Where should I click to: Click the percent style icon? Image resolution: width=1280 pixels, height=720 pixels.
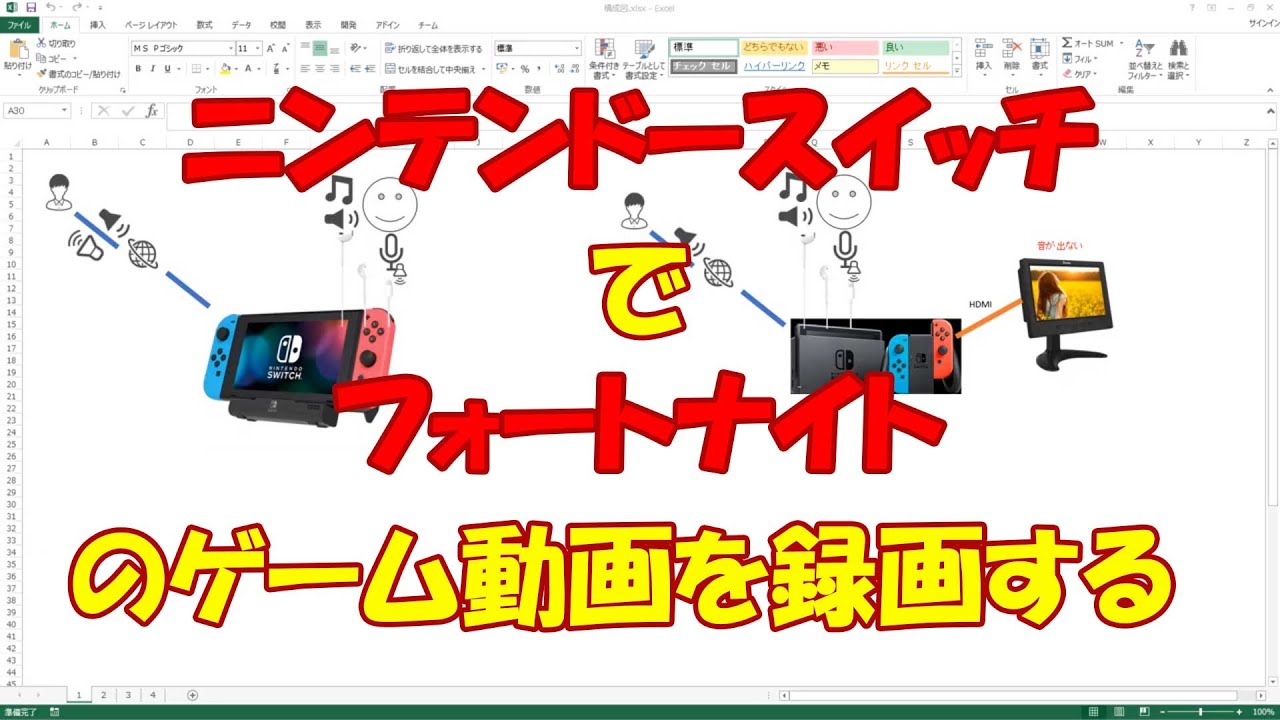pos(525,69)
